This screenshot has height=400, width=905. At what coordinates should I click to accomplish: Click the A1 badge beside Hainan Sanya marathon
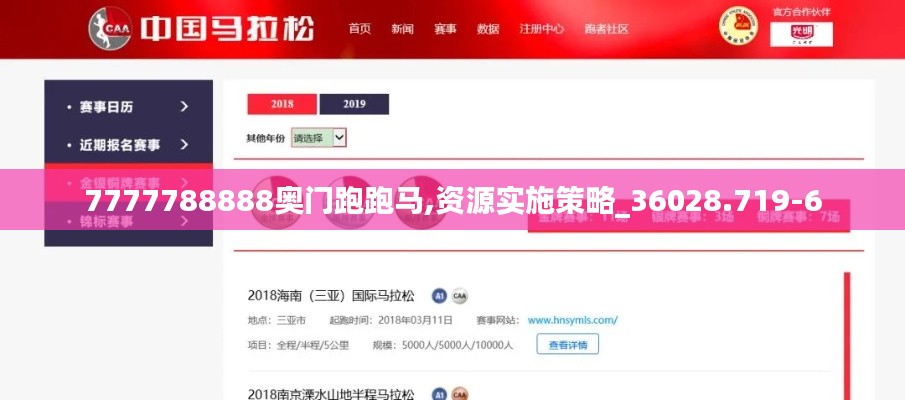click(440, 297)
